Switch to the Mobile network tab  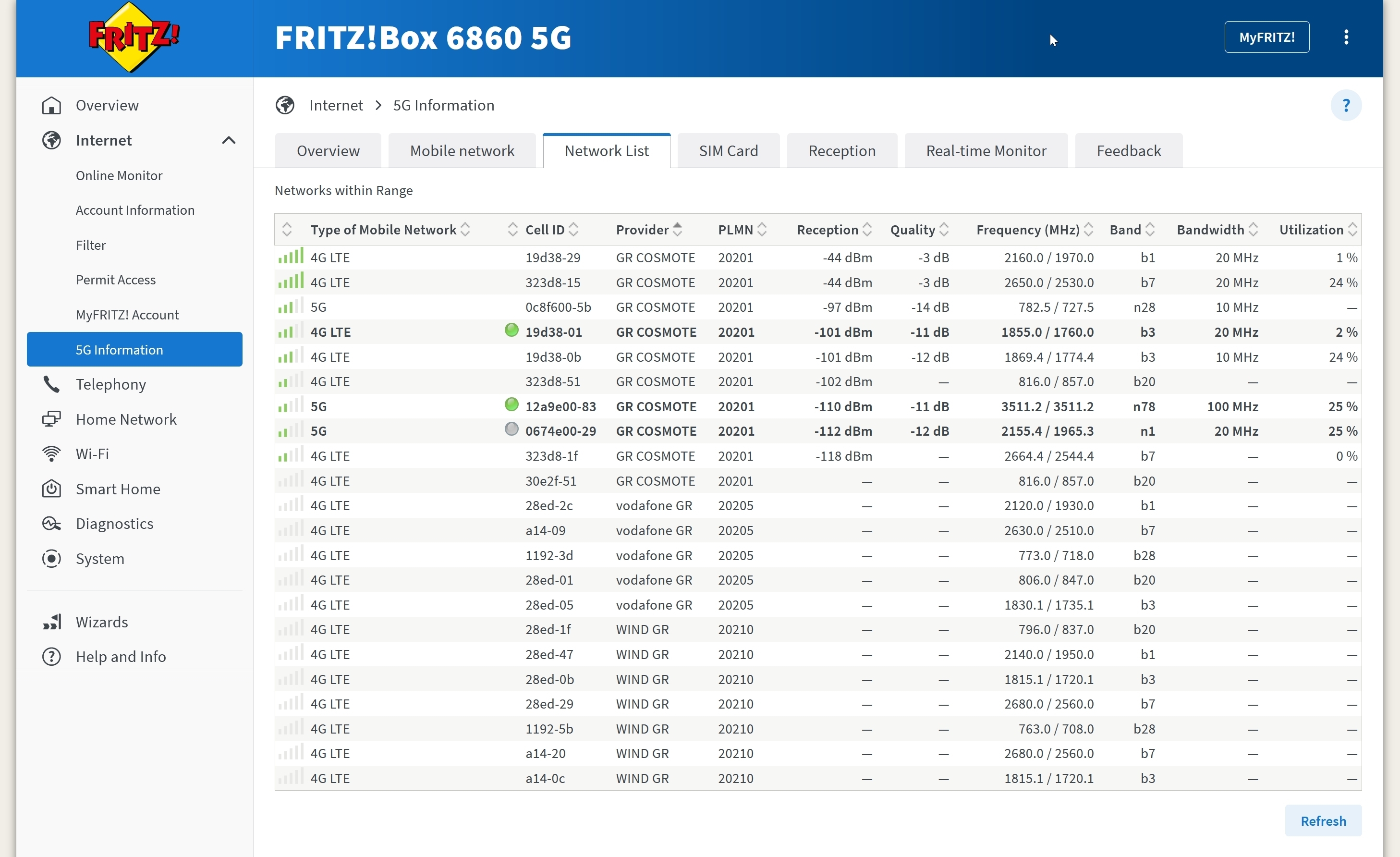(x=462, y=151)
